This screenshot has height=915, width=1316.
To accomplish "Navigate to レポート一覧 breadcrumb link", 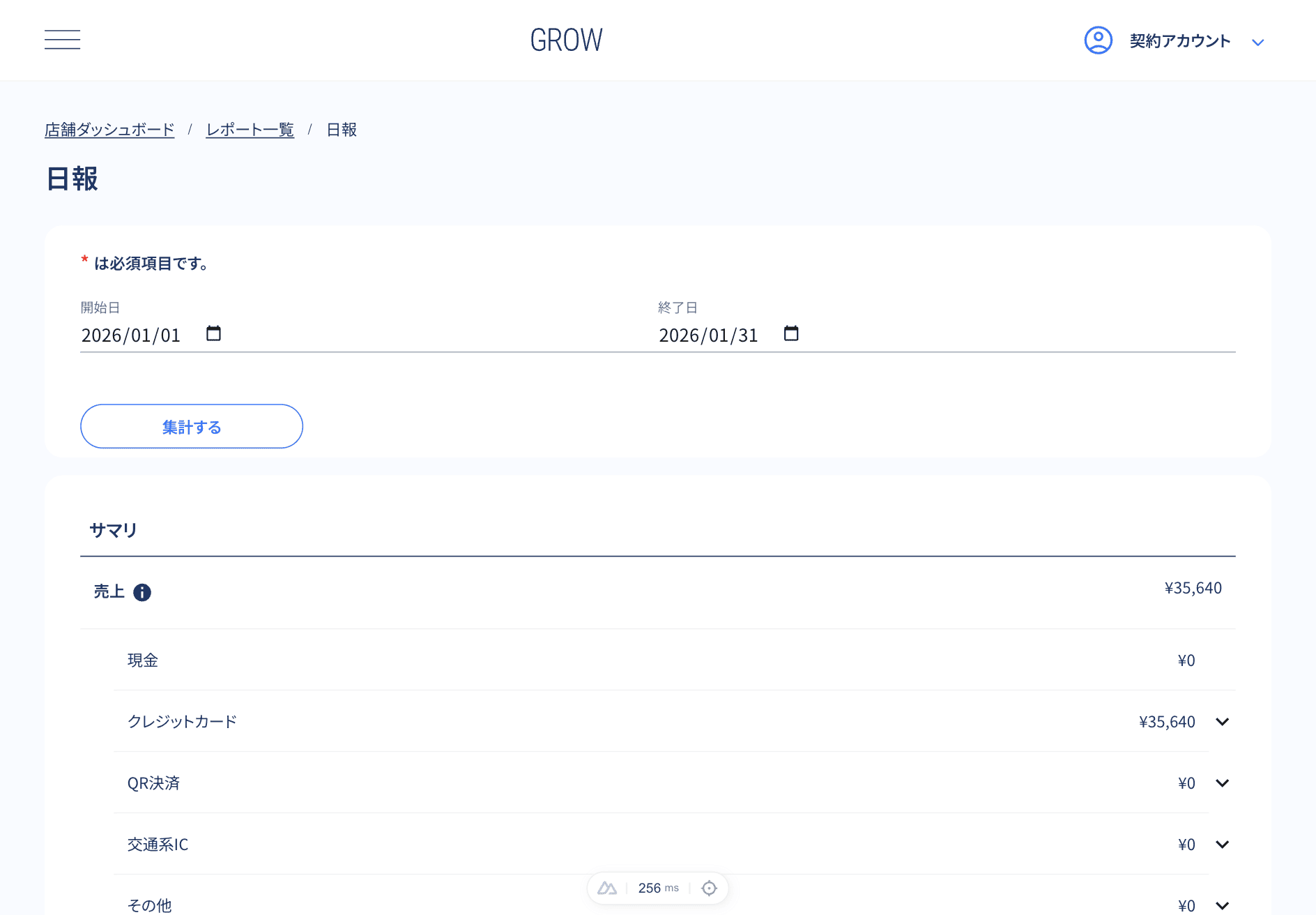I will click(x=250, y=130).
